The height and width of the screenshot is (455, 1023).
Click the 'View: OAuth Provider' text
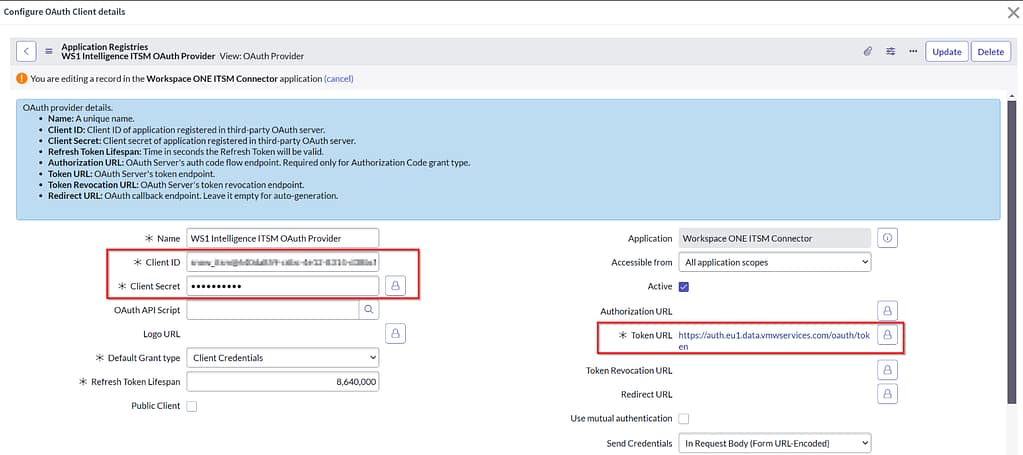[x=262, y=56]
